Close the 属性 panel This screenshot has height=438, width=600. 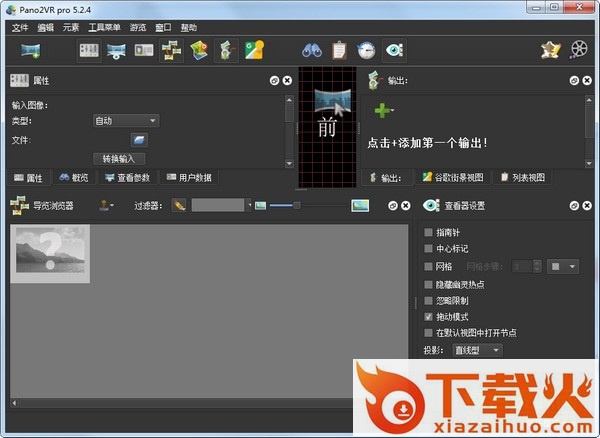(287, 80)
